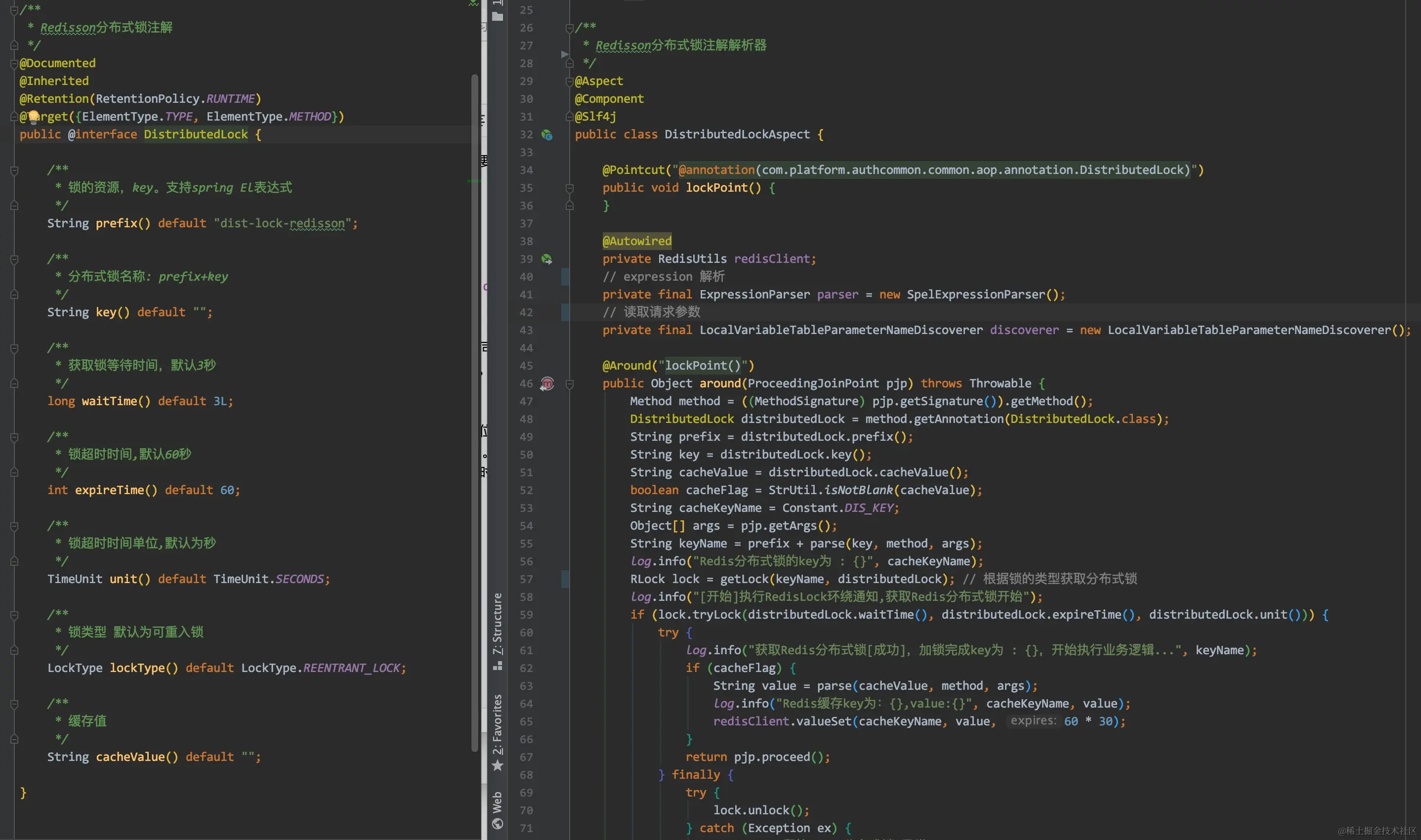Click the Web globe icon in the side strip
The height and width of the screenshot is (840, 1421).
coord(498,824)
